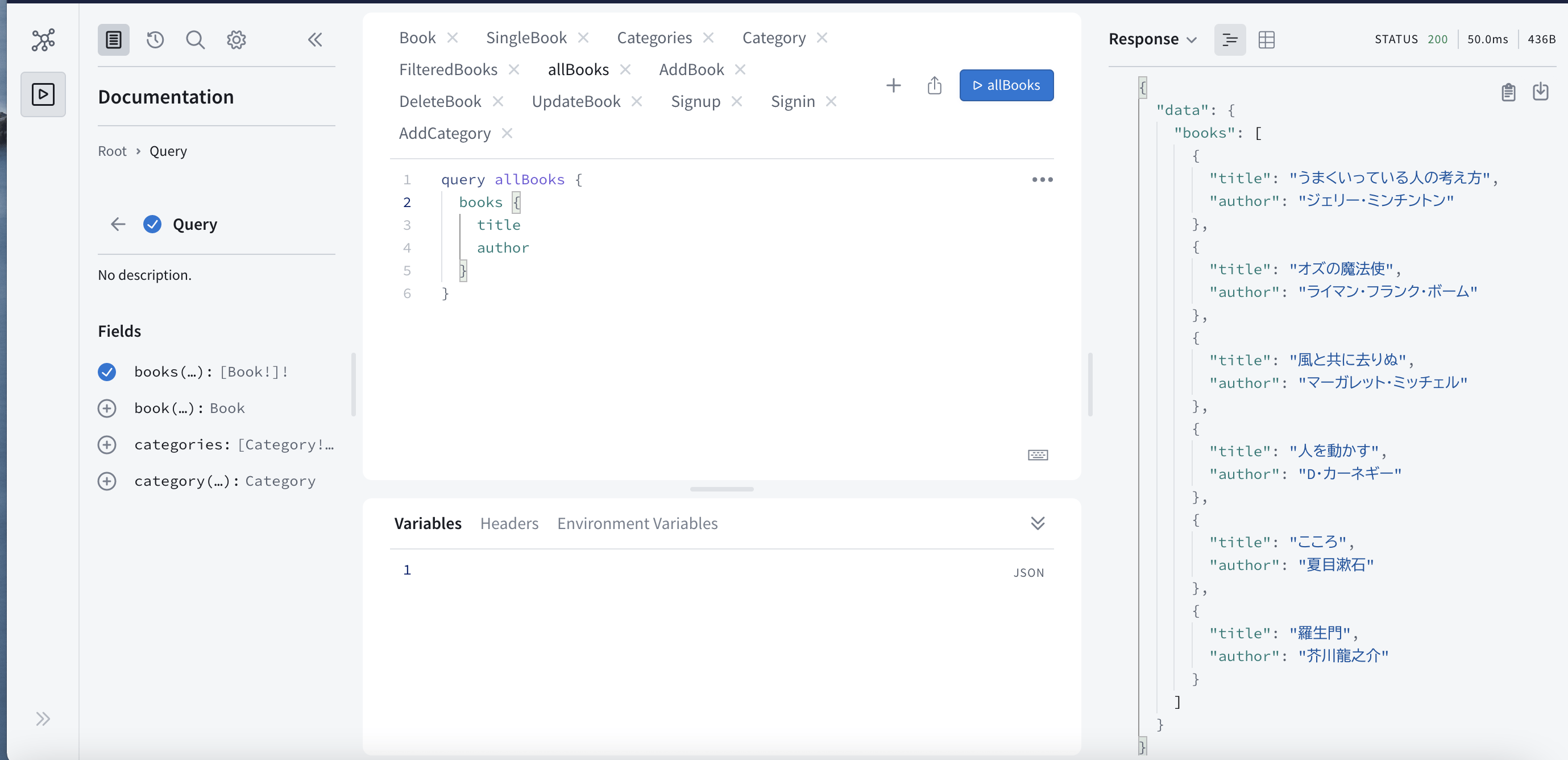Open the operation three-dot menu

(1042, 180)
